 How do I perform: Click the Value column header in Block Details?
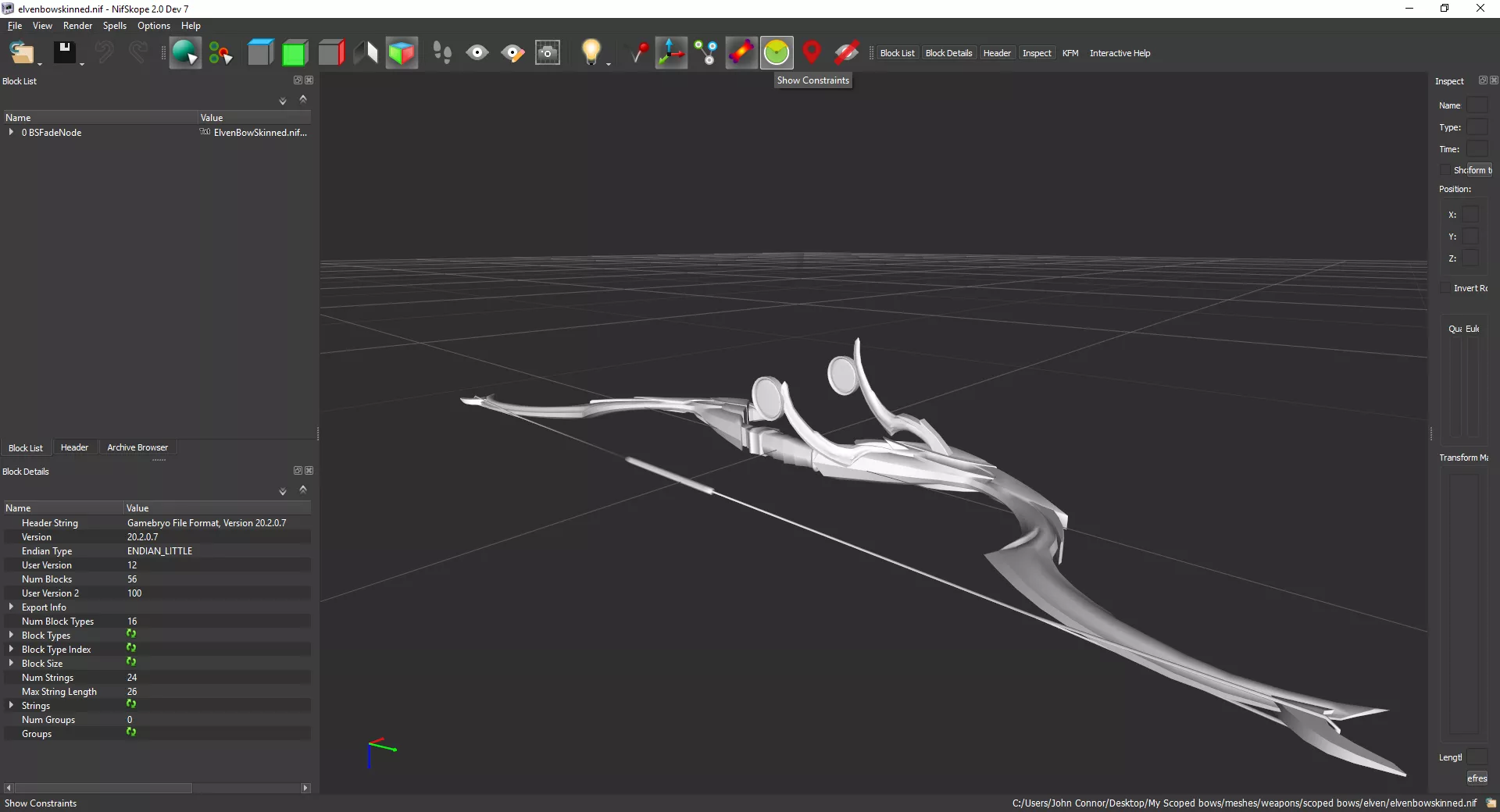(217, 508)
